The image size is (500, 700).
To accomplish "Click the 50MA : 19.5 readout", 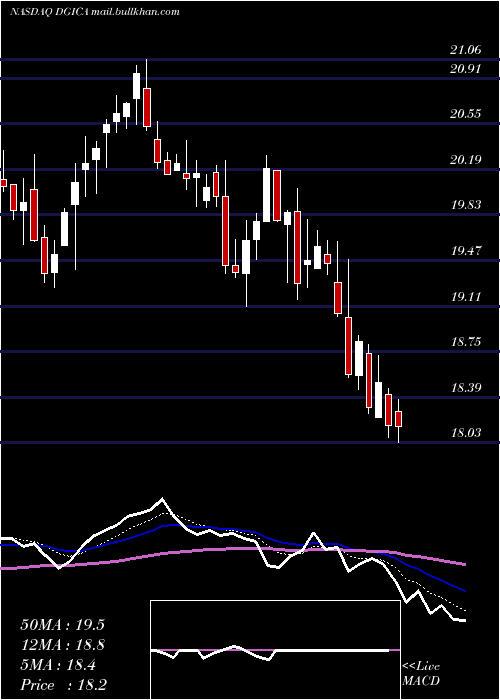I will tap(62, 625).
